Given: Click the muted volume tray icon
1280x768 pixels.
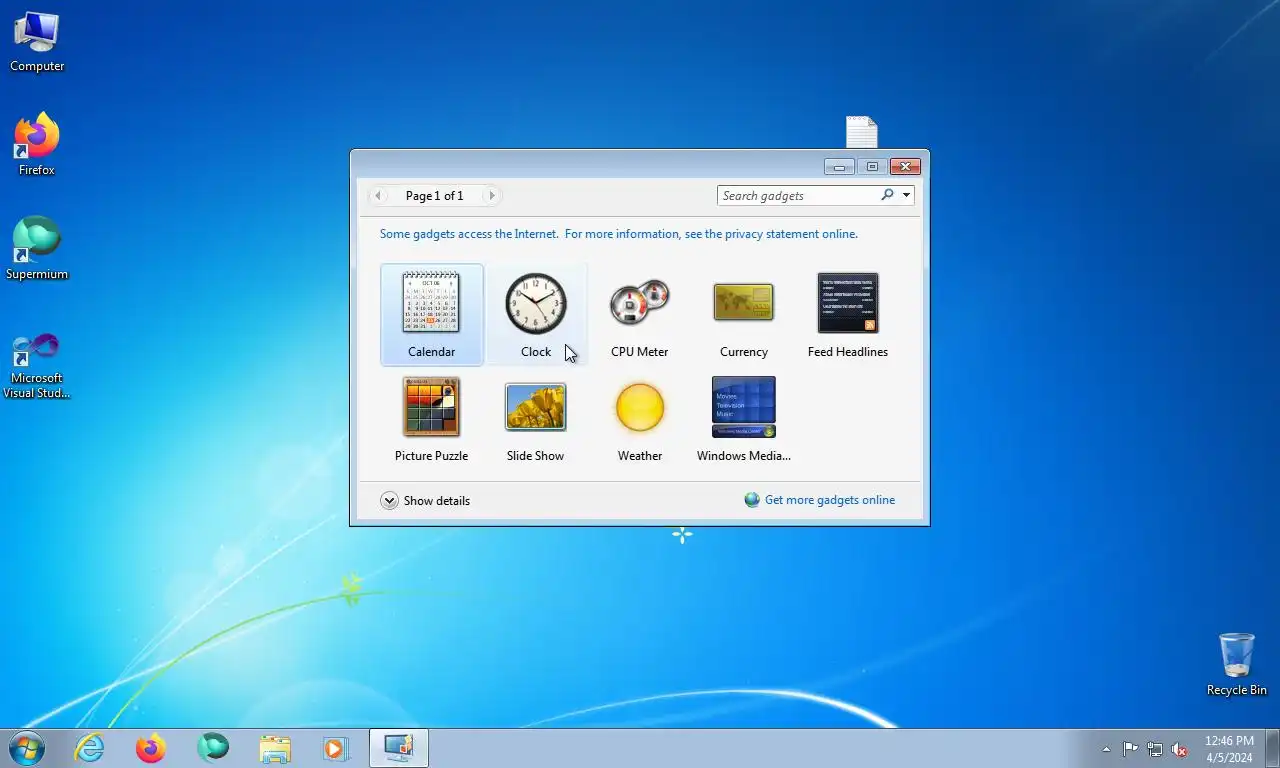Looking at the screenshot, I should click(1180, 749).
